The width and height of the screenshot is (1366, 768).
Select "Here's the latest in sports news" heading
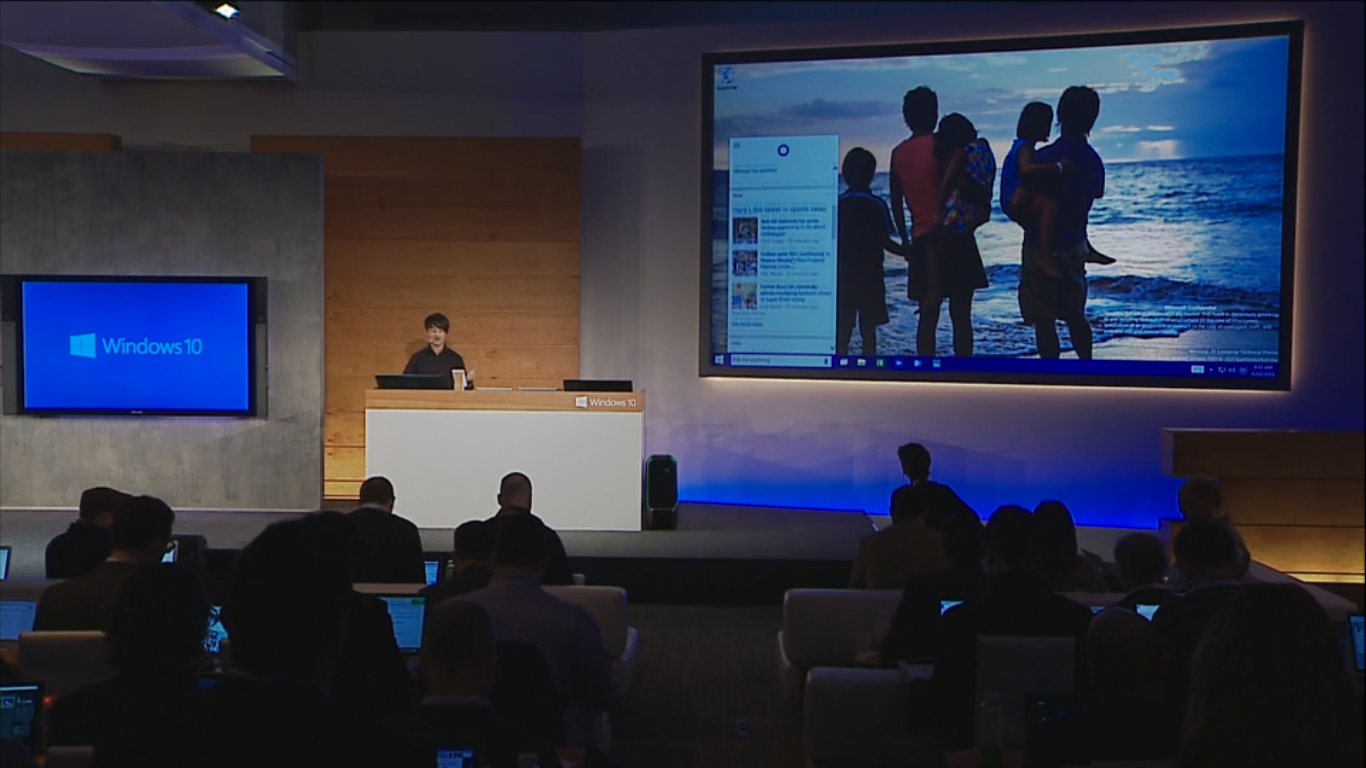pos(780,209)
